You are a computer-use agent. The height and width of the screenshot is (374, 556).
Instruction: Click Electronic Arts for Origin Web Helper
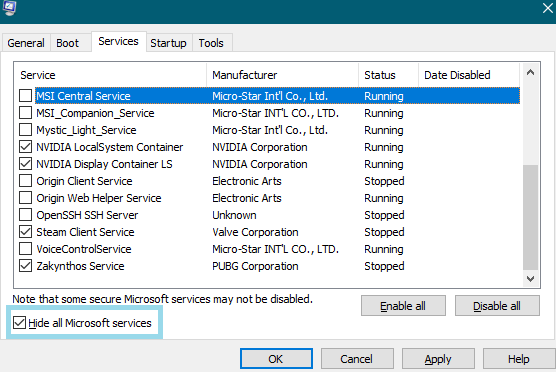pyautogui.click(x=247, y=198)
